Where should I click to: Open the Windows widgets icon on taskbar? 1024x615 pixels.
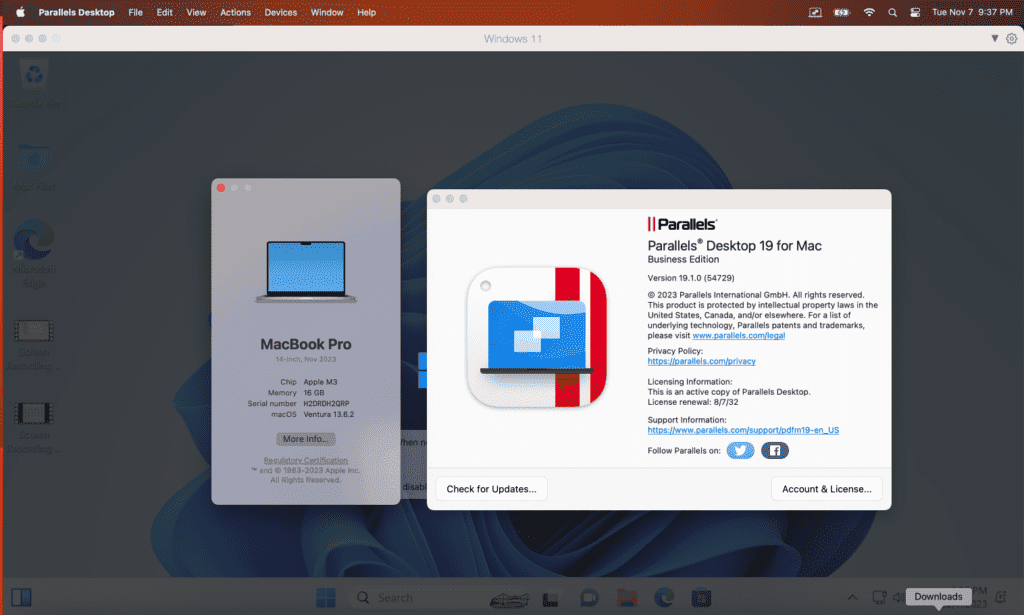click(x=21, y=598)
